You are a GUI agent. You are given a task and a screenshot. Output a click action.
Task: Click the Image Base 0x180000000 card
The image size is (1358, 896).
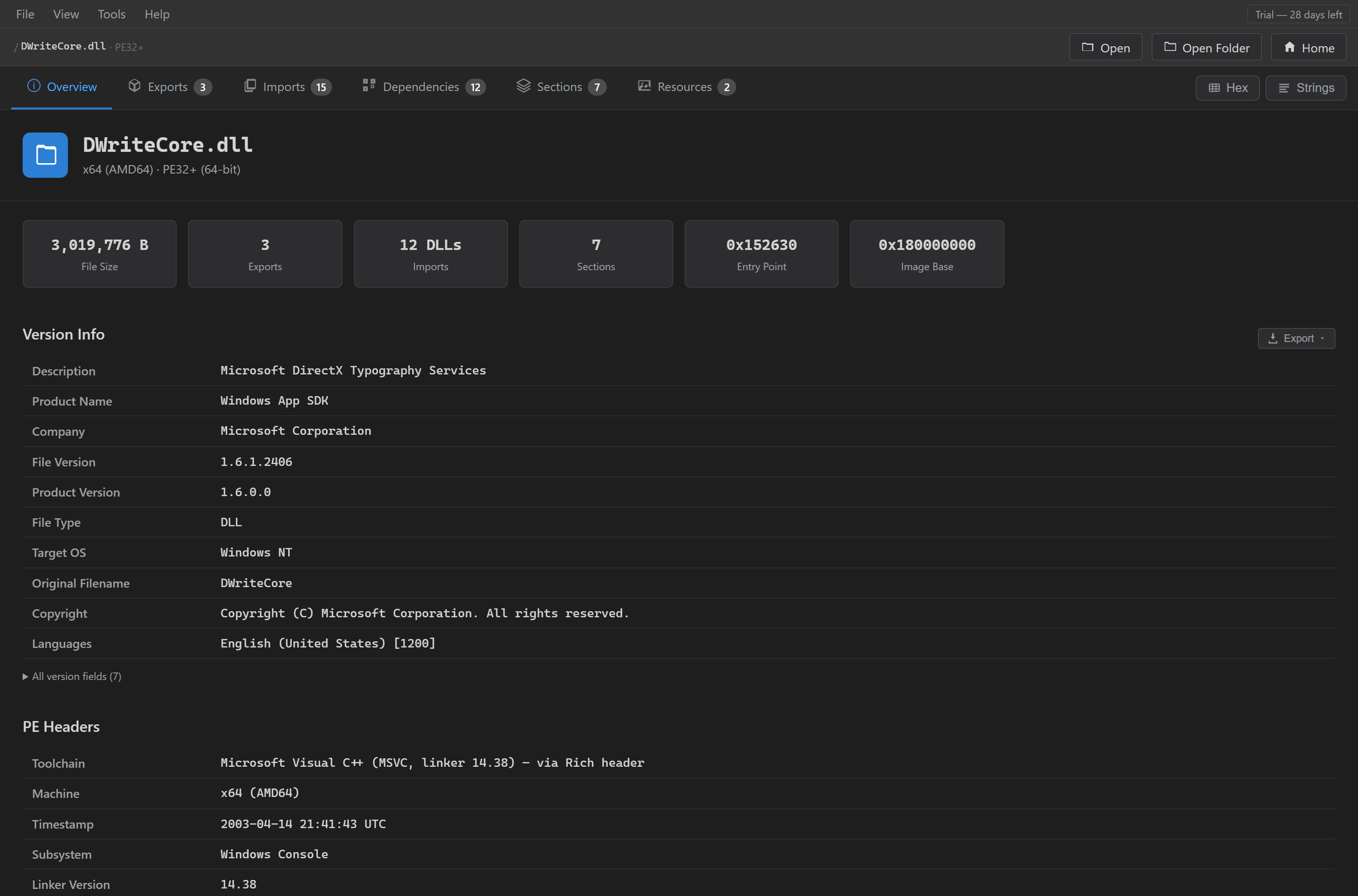pos(927,254)
